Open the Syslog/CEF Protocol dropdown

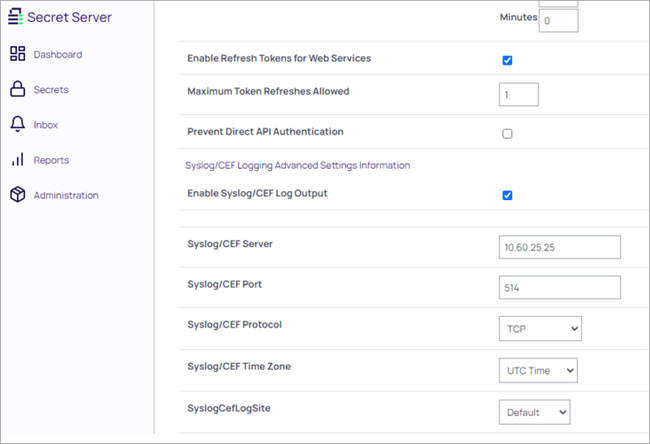(539, 327)
